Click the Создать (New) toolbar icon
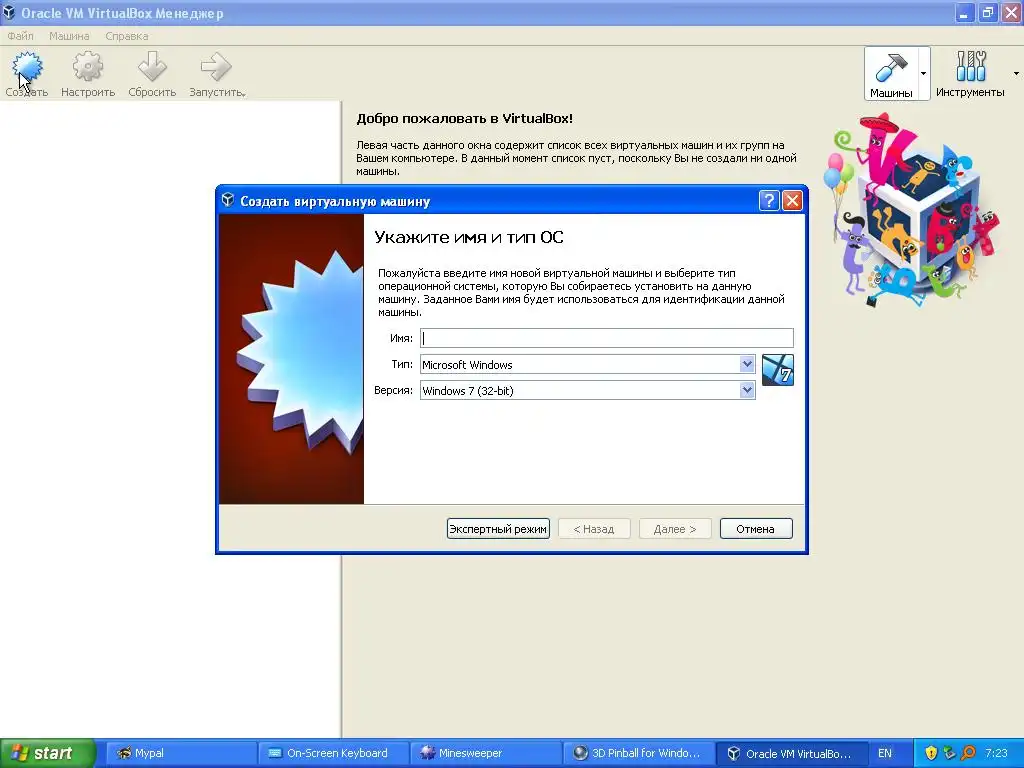 click(x=27, y=67)
